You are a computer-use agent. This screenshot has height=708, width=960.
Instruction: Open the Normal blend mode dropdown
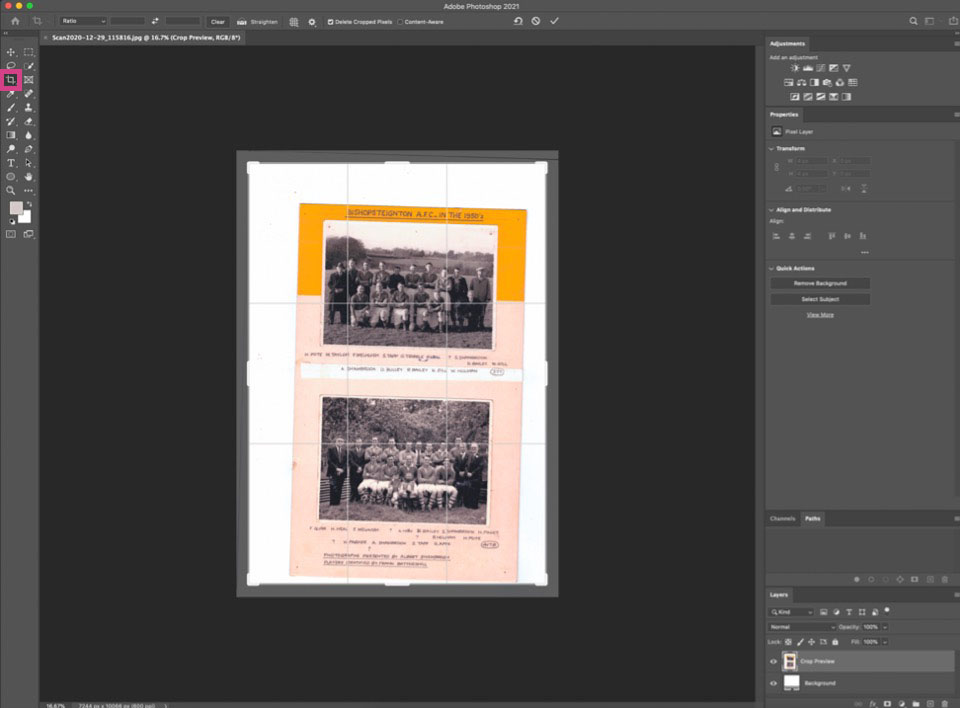click(x=801, y=627)
